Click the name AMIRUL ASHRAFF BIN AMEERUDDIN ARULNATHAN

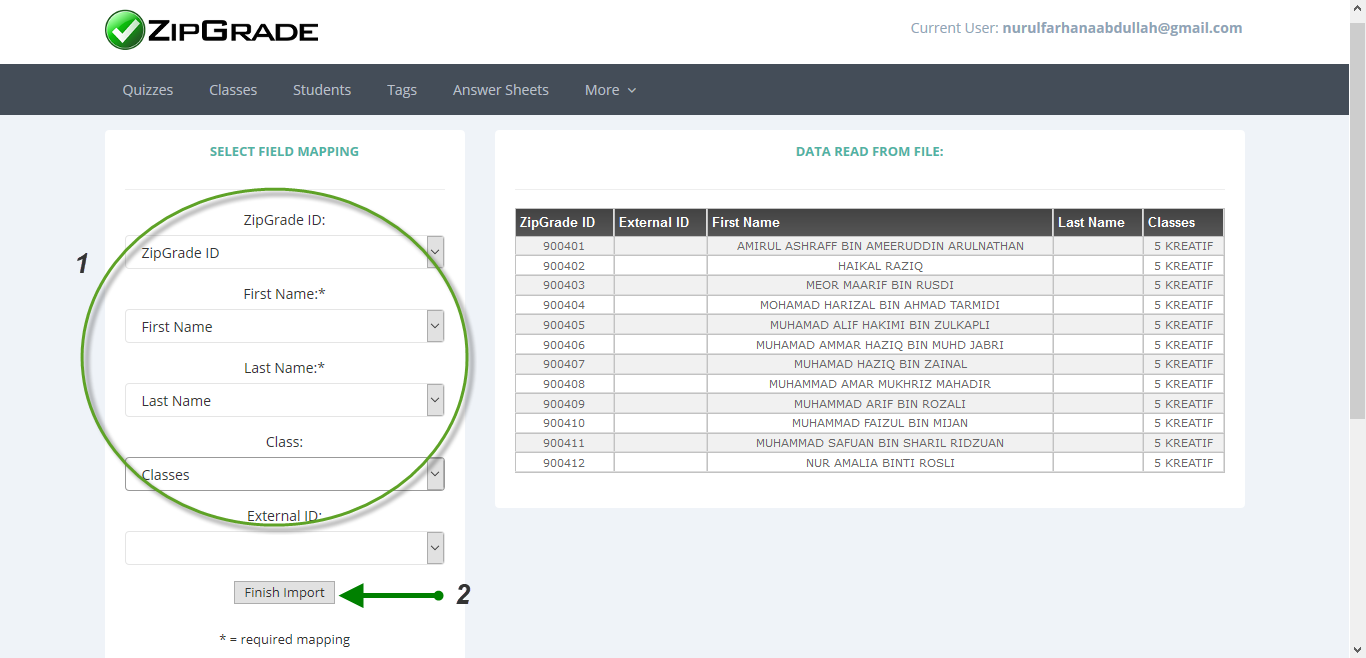880,246
